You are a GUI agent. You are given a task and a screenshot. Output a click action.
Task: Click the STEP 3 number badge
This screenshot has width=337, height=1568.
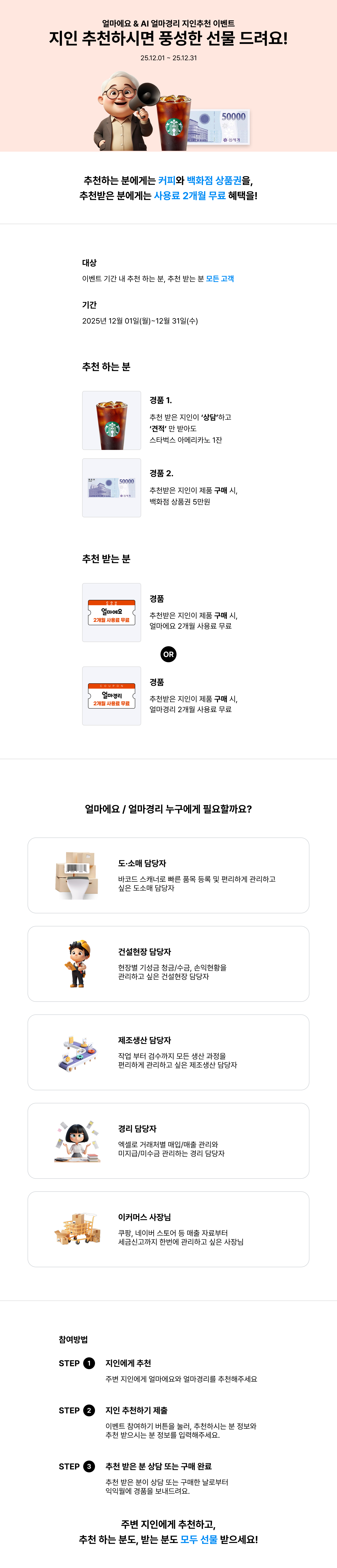tap(89, 1466)
